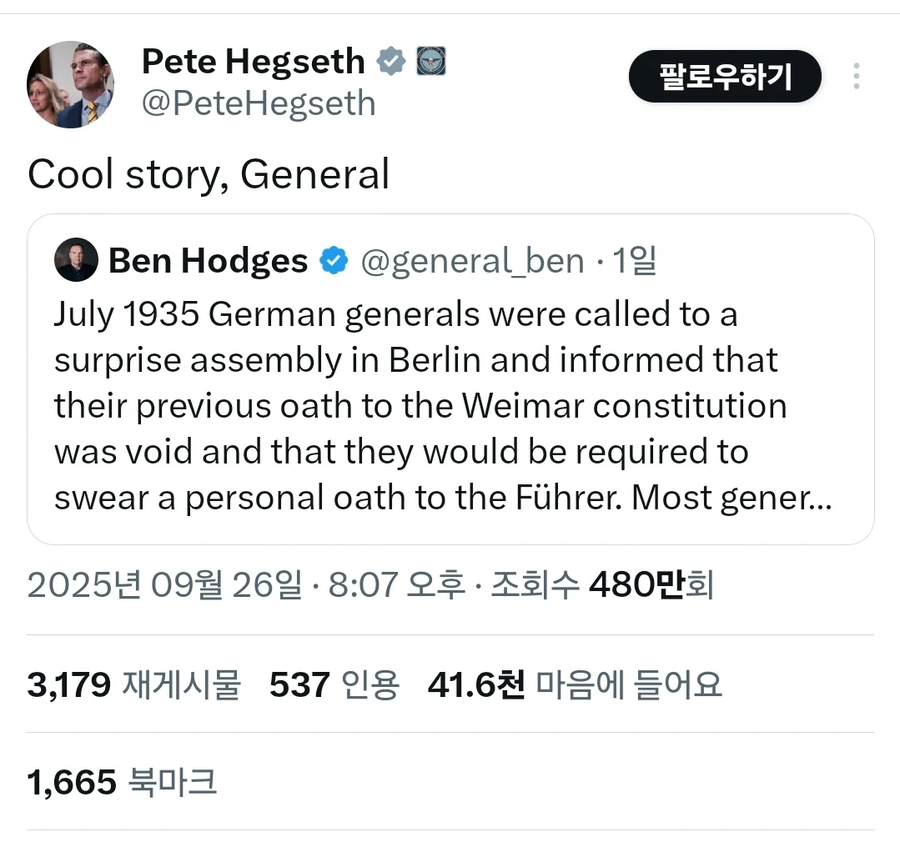
Task: Click the 1,665 북마크 bookmarks count
Action: 122,782
